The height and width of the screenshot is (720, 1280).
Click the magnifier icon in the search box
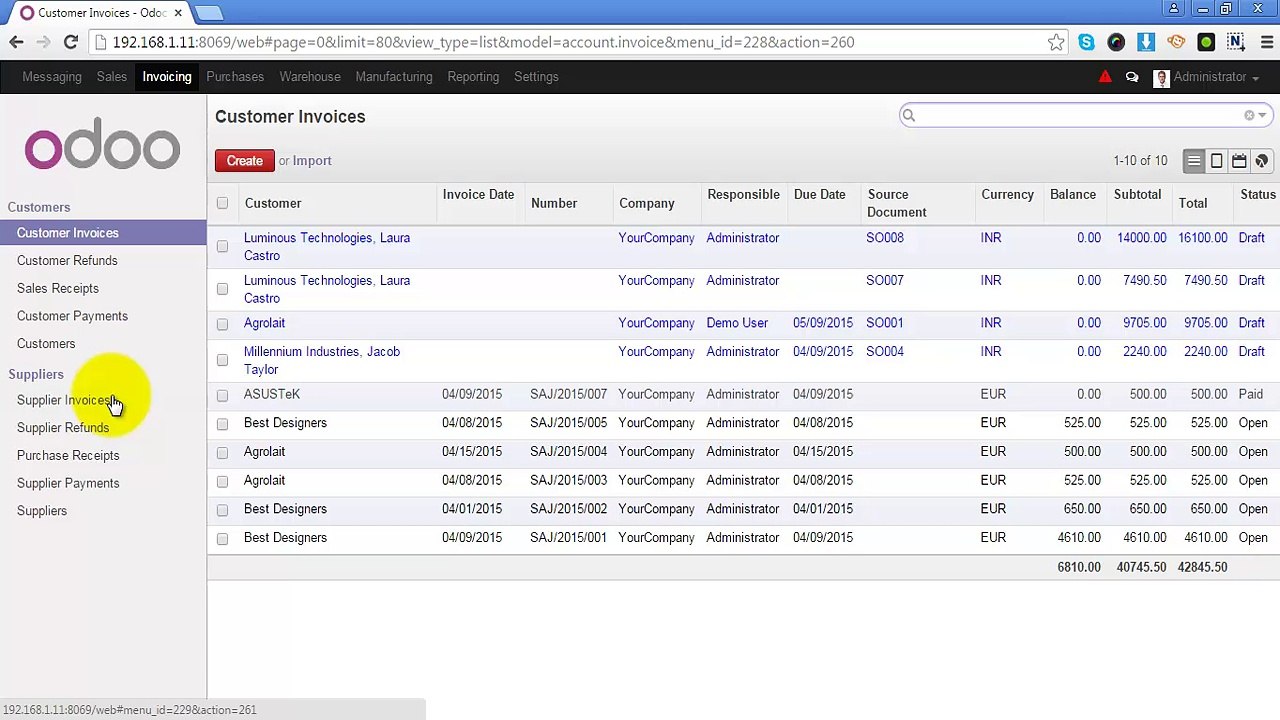[x=909, y=116]
